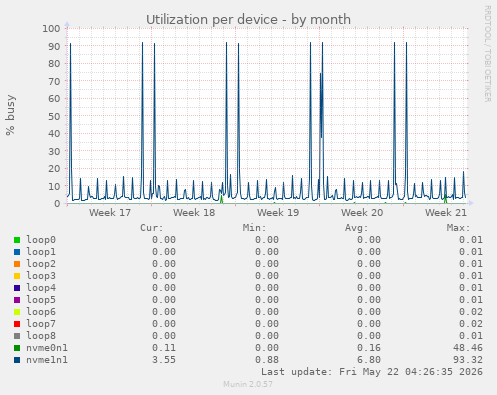Image resolution: width=497 pixels, height=395 pixels.
Task: Click the loop2 orange legend swatch
Action: point(17,264)
